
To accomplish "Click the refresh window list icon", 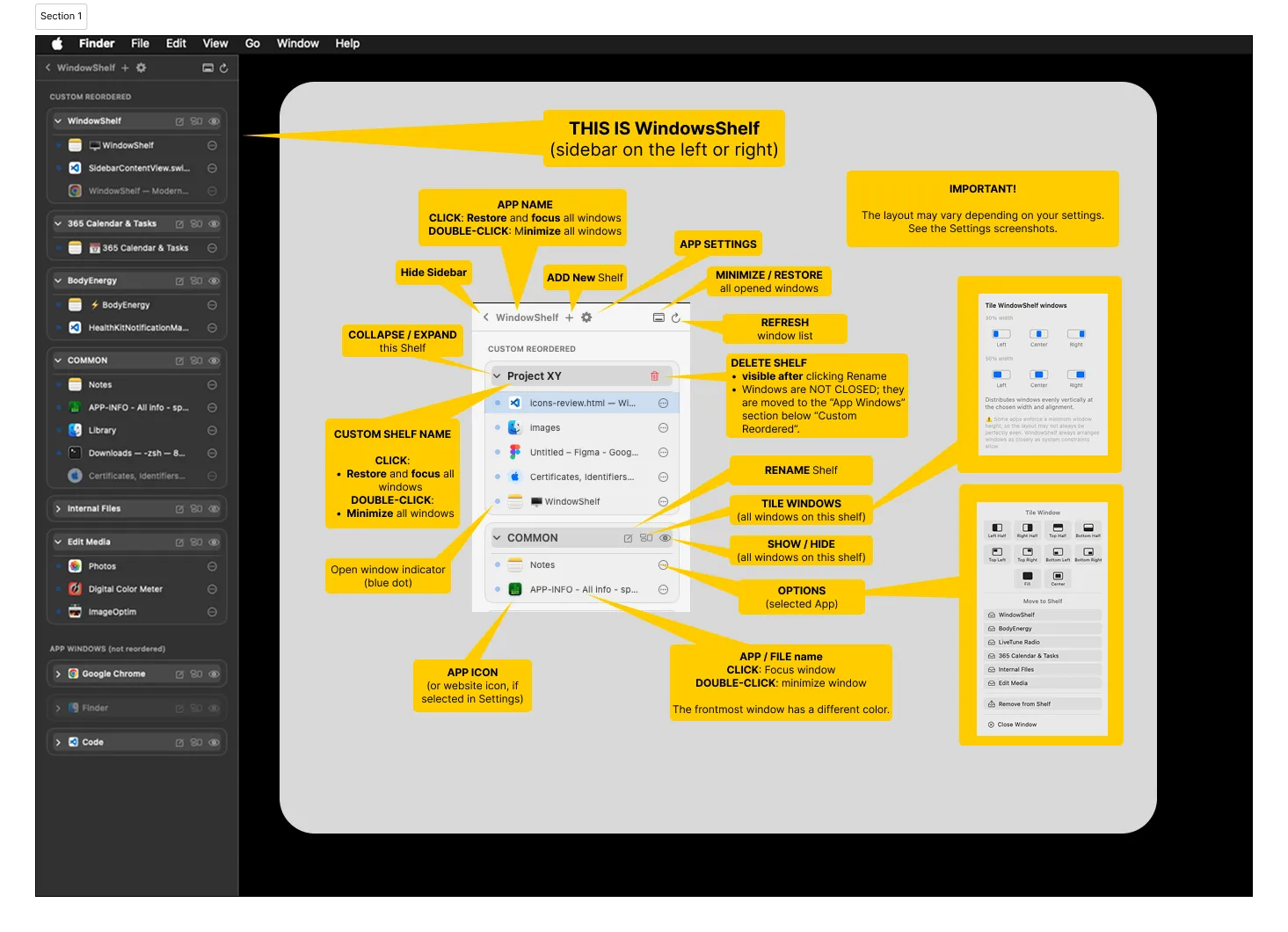I will coord(223,68).
